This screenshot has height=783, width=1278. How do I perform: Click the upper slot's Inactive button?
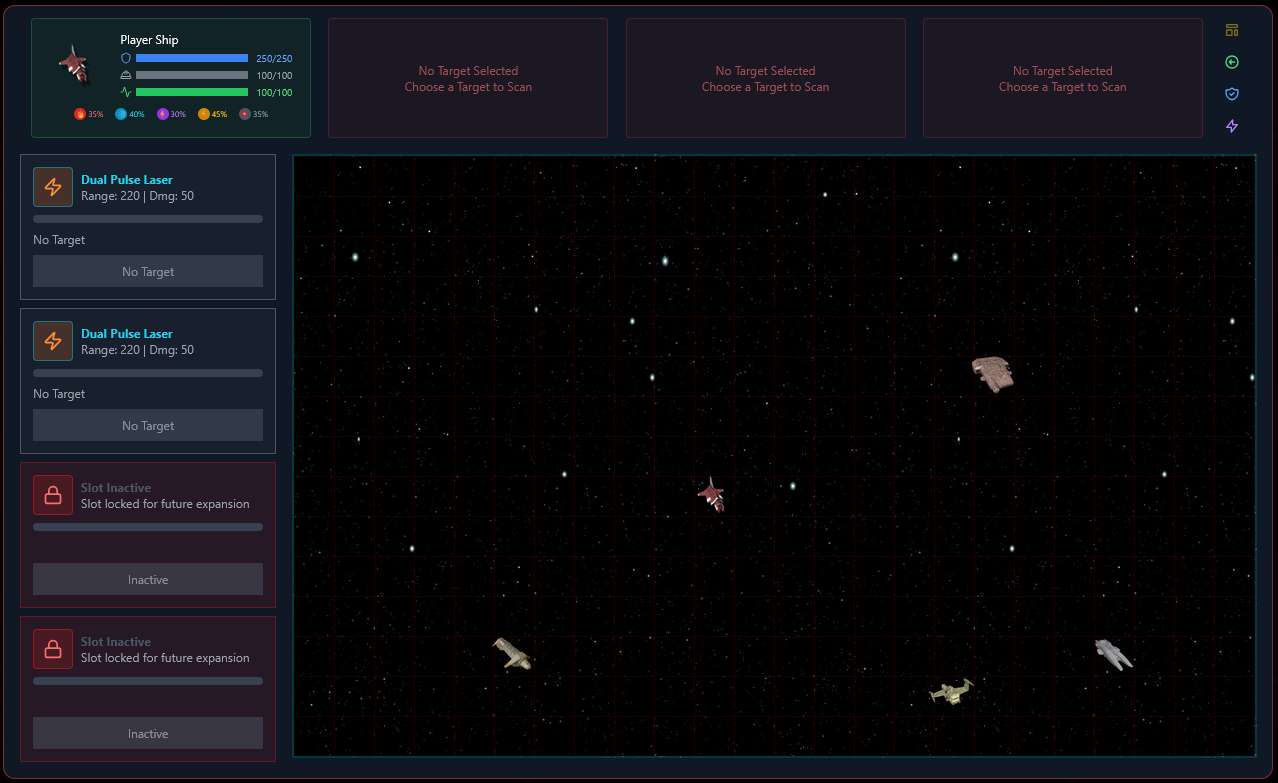click(x=148, y=580)
